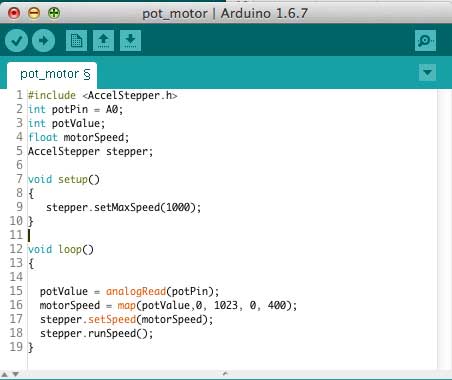Click "potValue;" on line 3
Screen dimensions: 452x380
(x=78, y=123)
